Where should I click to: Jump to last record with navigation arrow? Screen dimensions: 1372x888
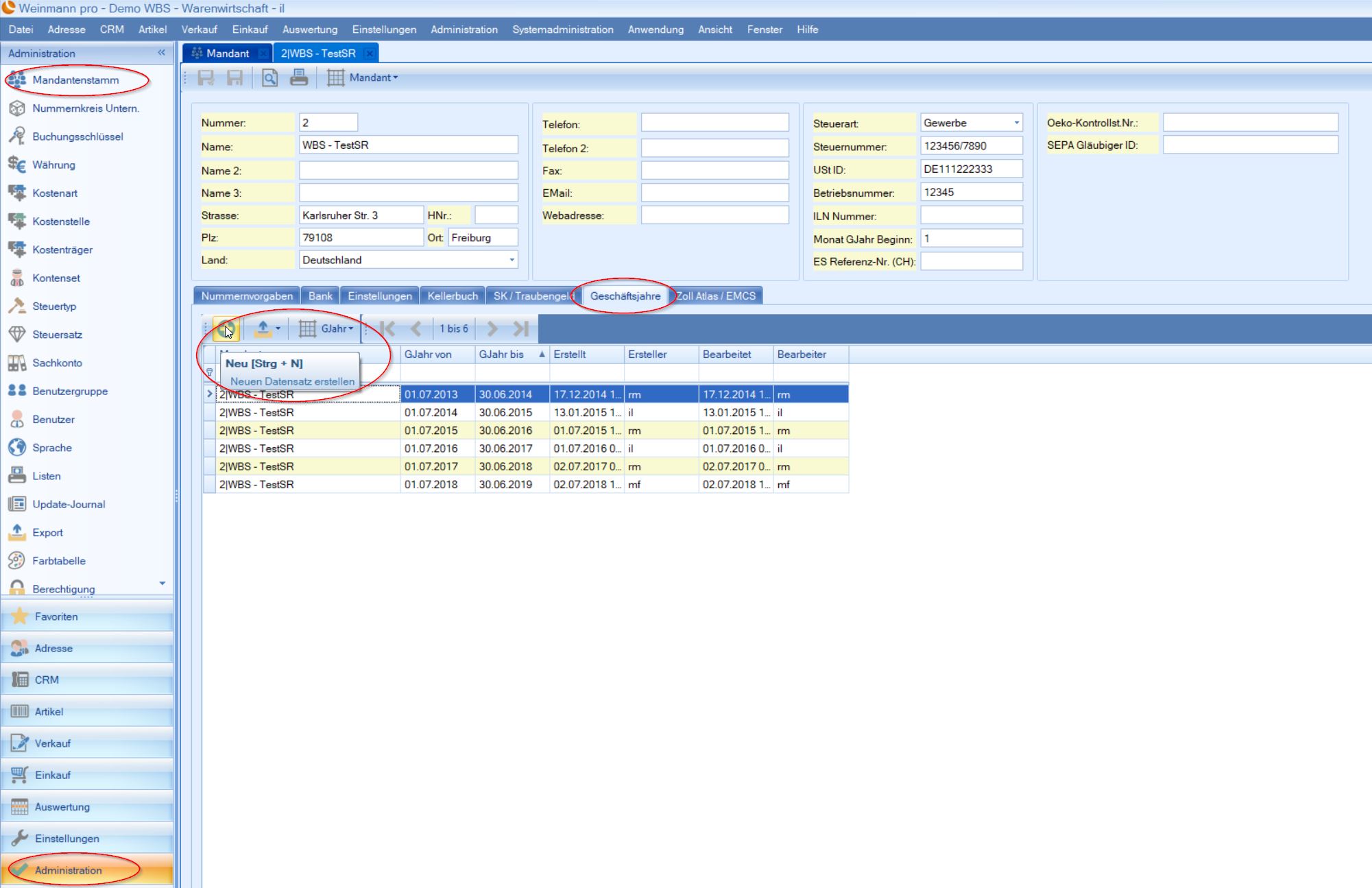pyautogui.click(x=521, y=329)
